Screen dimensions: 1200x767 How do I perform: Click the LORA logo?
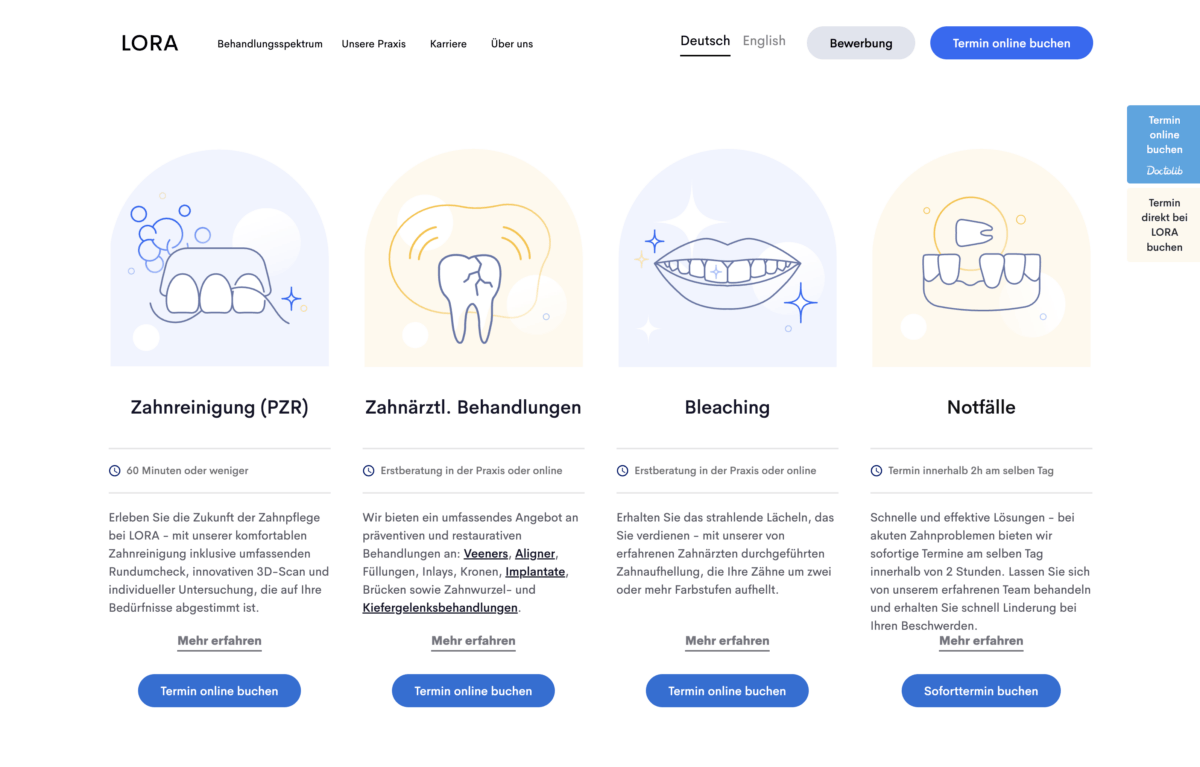(x=149, y=43)
